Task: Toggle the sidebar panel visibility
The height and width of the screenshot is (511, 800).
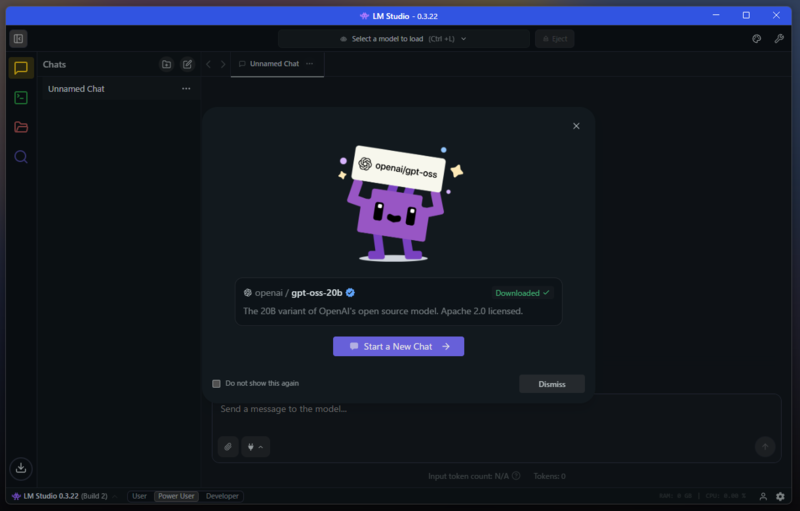Action: pos(18,39)
